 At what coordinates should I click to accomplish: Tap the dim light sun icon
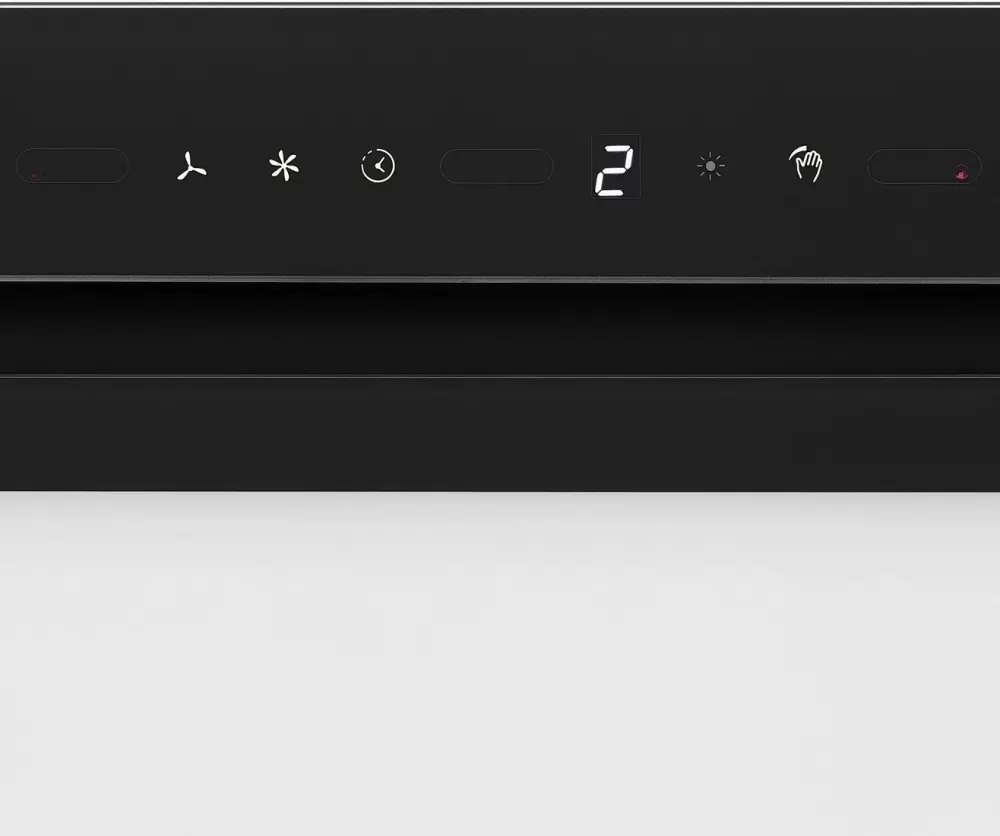710,166
